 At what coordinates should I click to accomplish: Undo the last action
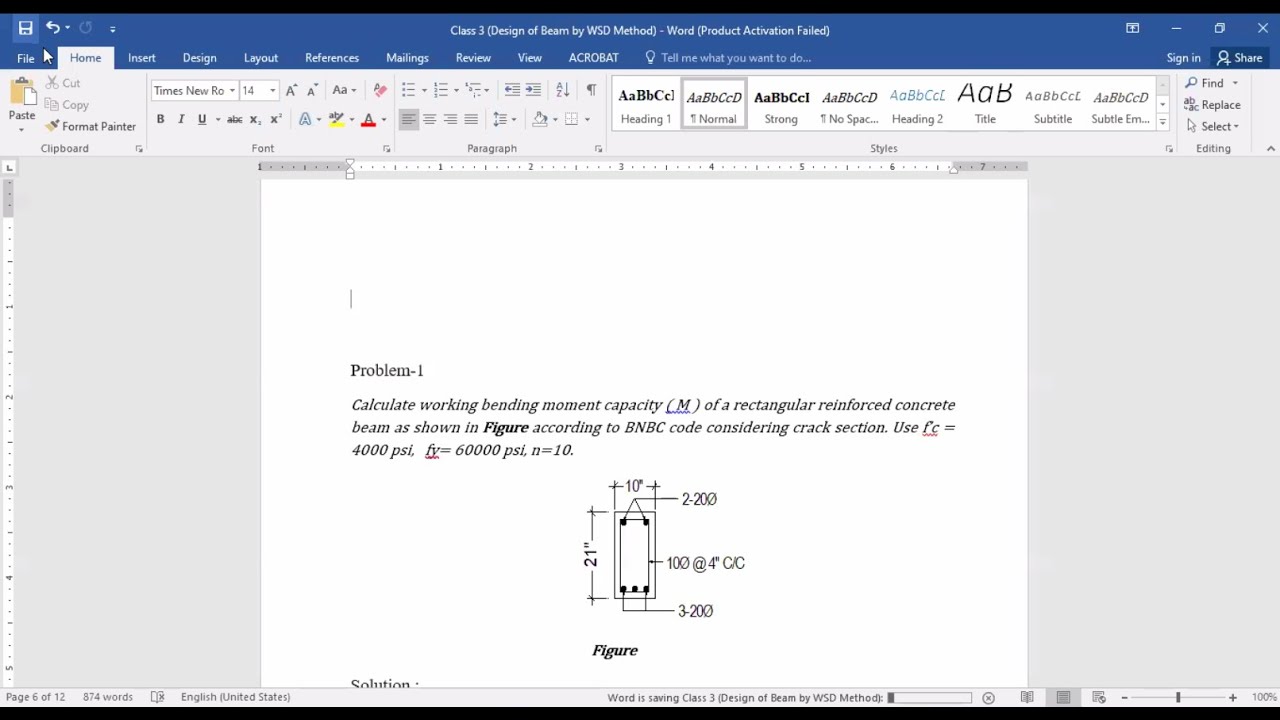pyautogui.click(x=52, y=28)
